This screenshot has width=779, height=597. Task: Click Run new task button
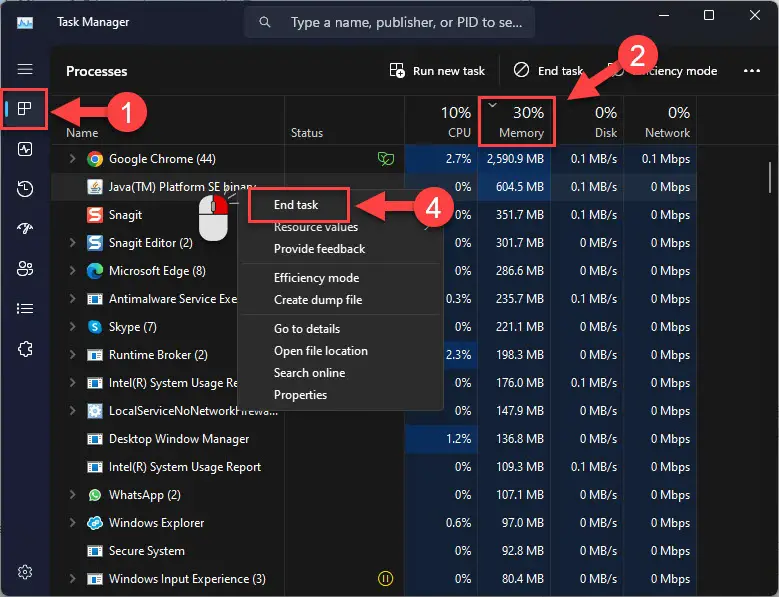437,71
